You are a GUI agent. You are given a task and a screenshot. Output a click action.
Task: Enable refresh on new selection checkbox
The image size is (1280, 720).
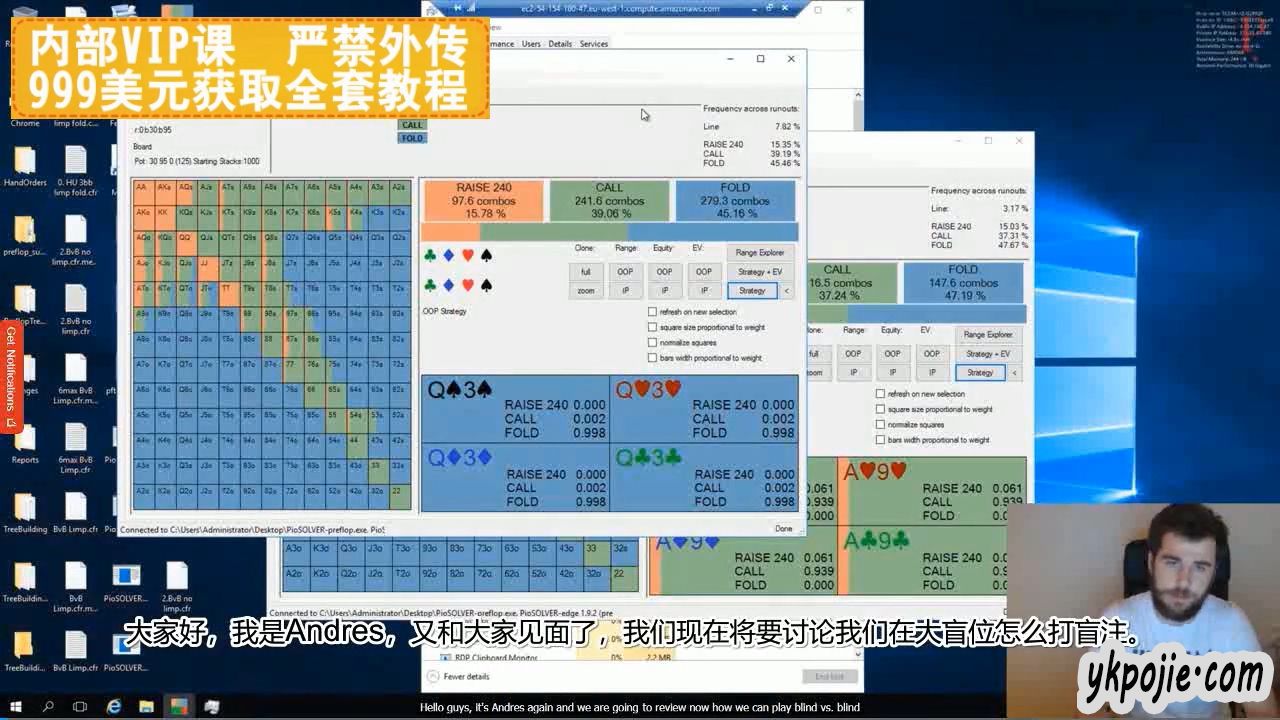click(653, 312)
